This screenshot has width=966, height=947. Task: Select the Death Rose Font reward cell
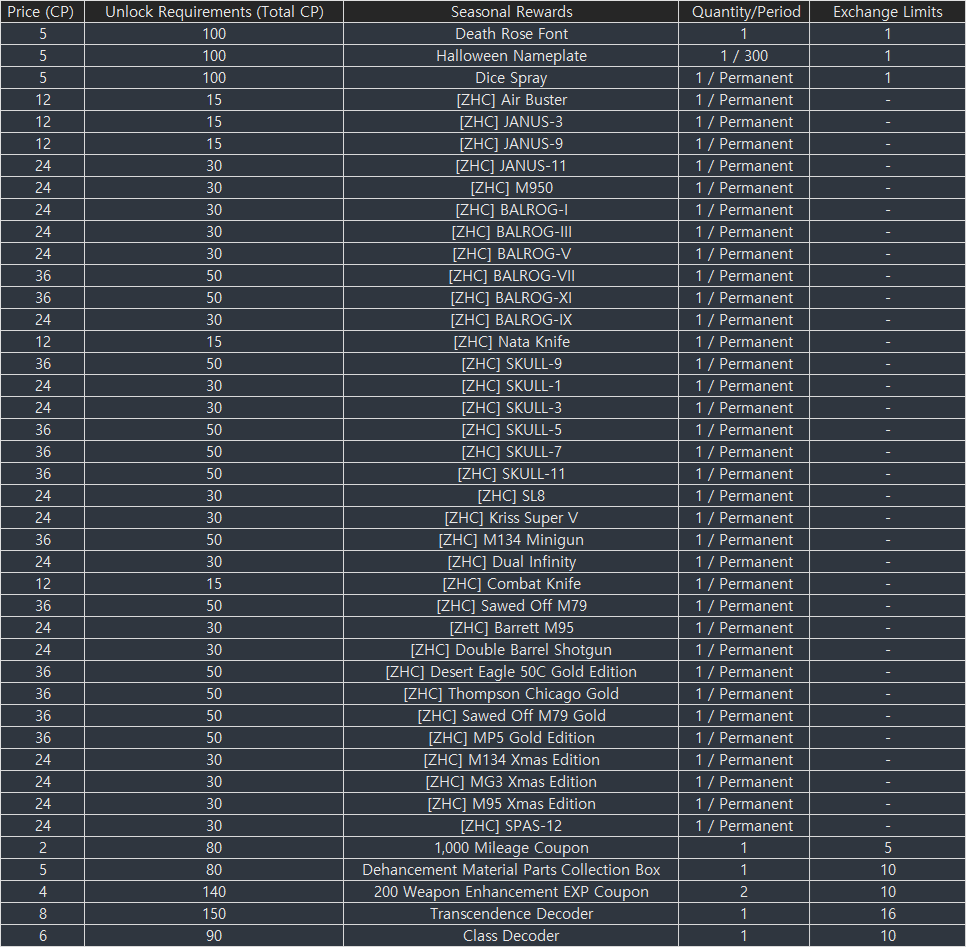511,34
